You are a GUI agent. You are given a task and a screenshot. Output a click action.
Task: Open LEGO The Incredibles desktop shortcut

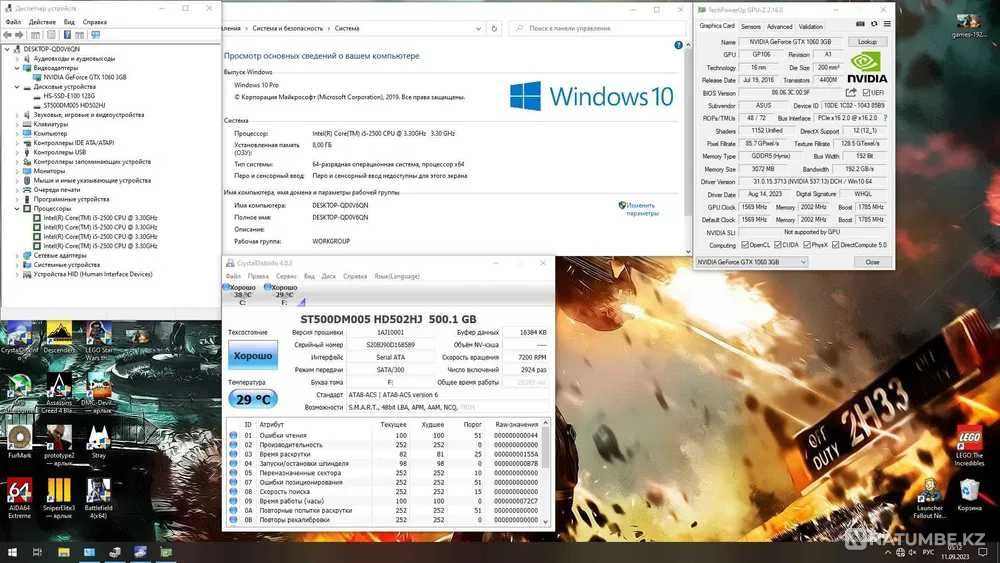[x=969, y=447]
